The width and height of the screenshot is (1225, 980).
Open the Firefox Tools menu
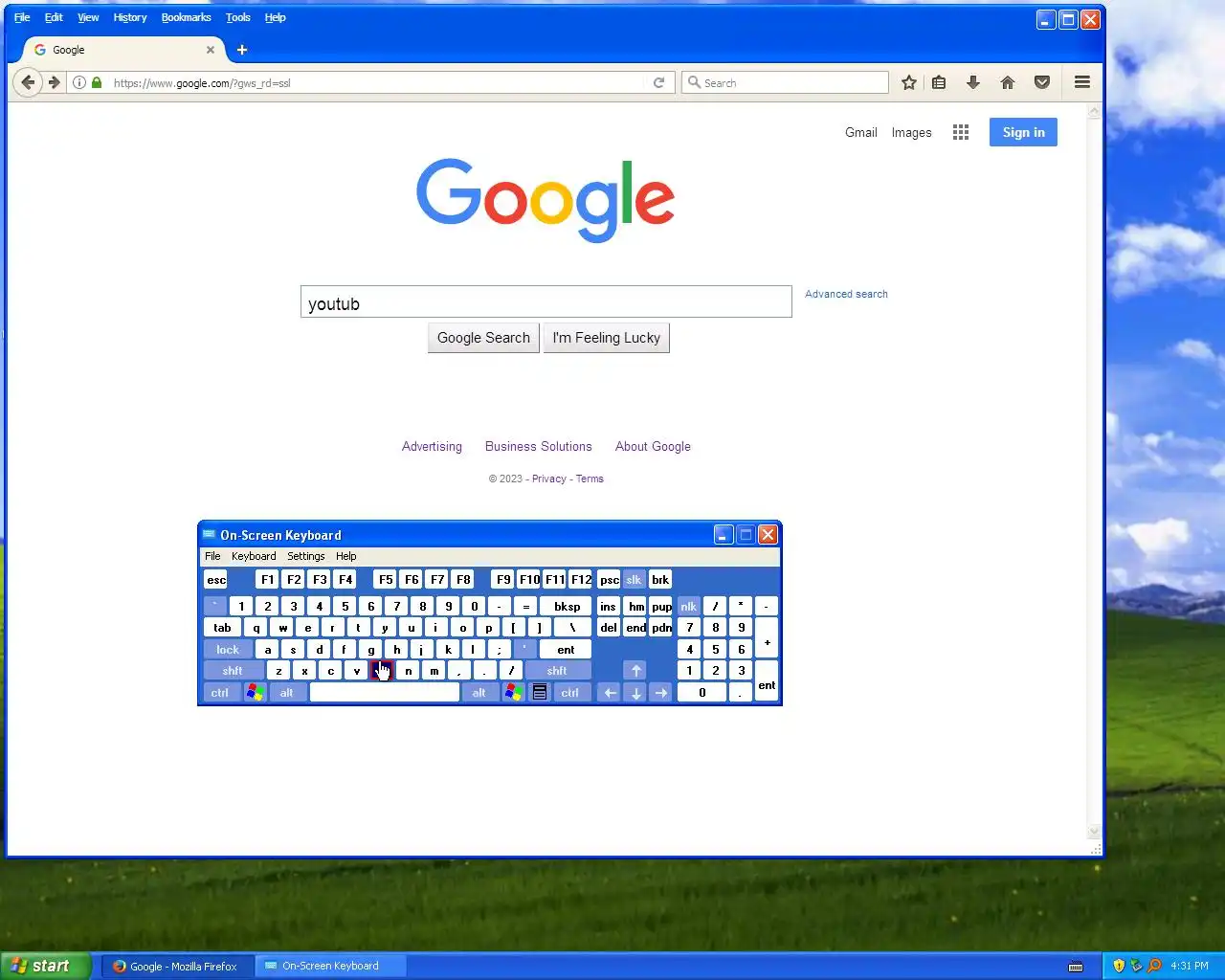237,17
